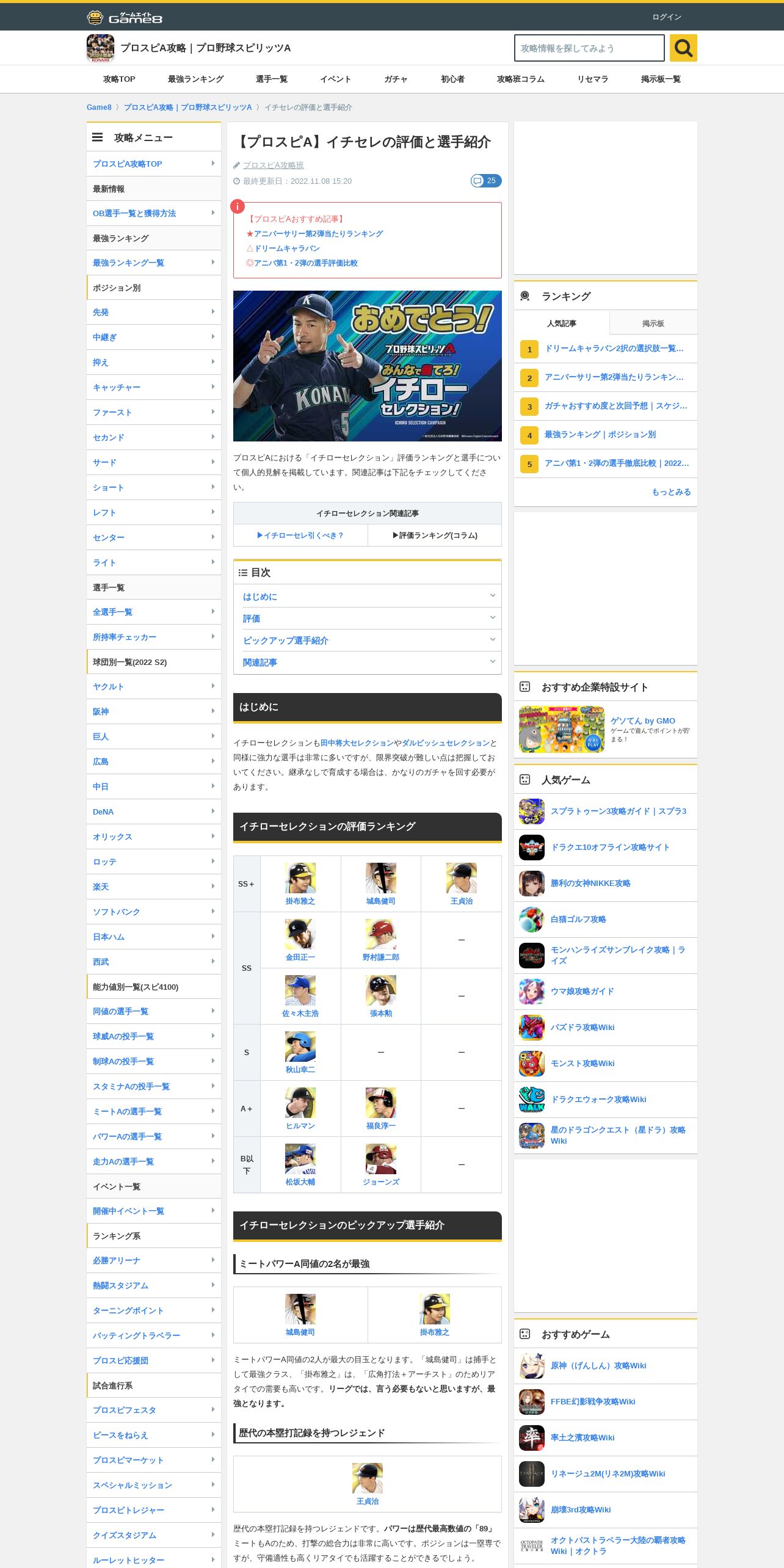Open ヒルマン player icon
Viewport: 784px width, 1568px height.
[300, 1103]
